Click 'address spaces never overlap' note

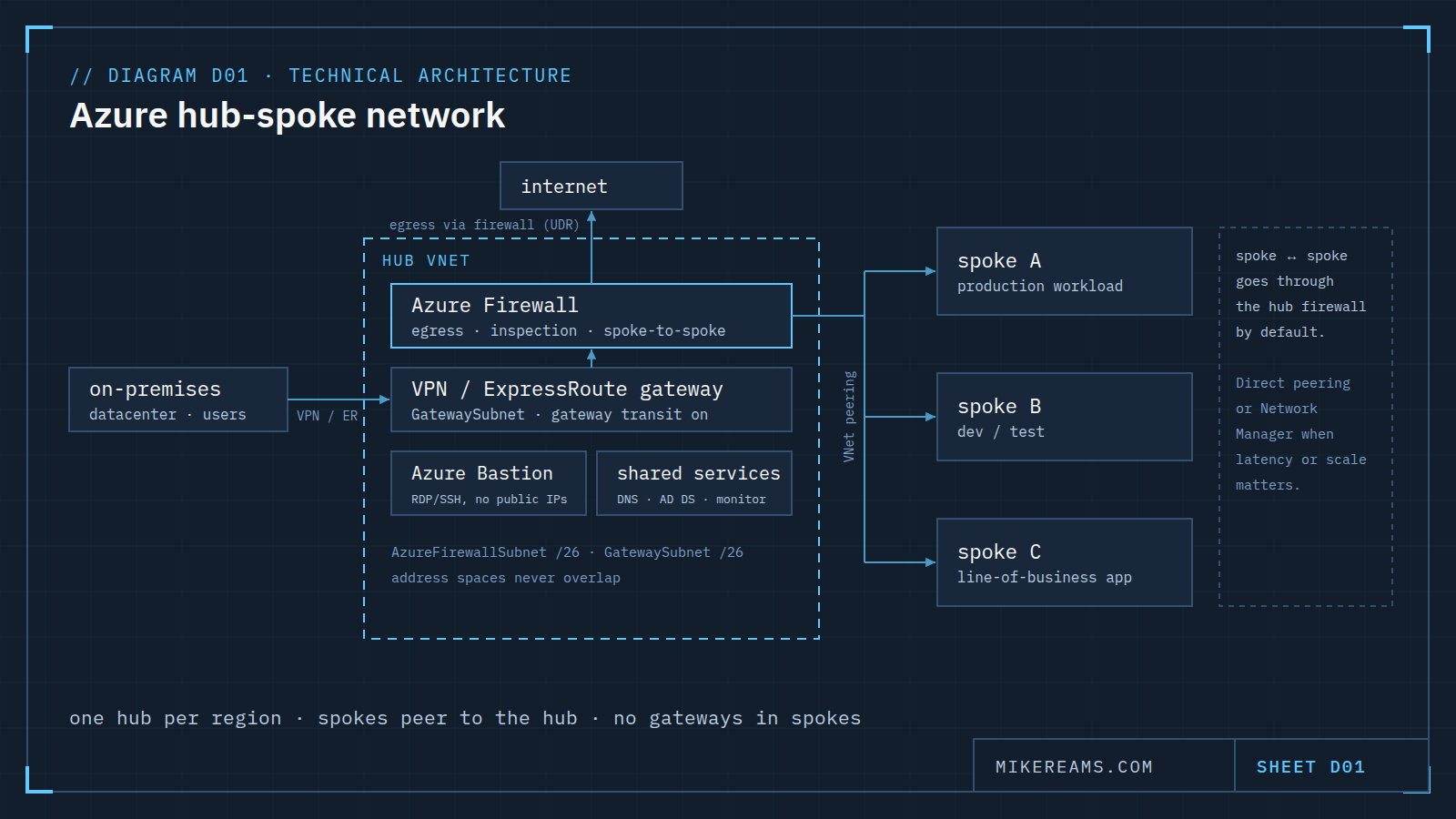point(506,578)
